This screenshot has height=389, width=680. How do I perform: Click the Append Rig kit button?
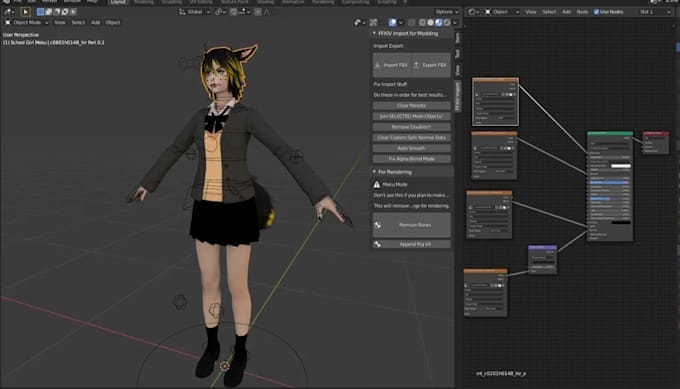[x=412, y=245]
